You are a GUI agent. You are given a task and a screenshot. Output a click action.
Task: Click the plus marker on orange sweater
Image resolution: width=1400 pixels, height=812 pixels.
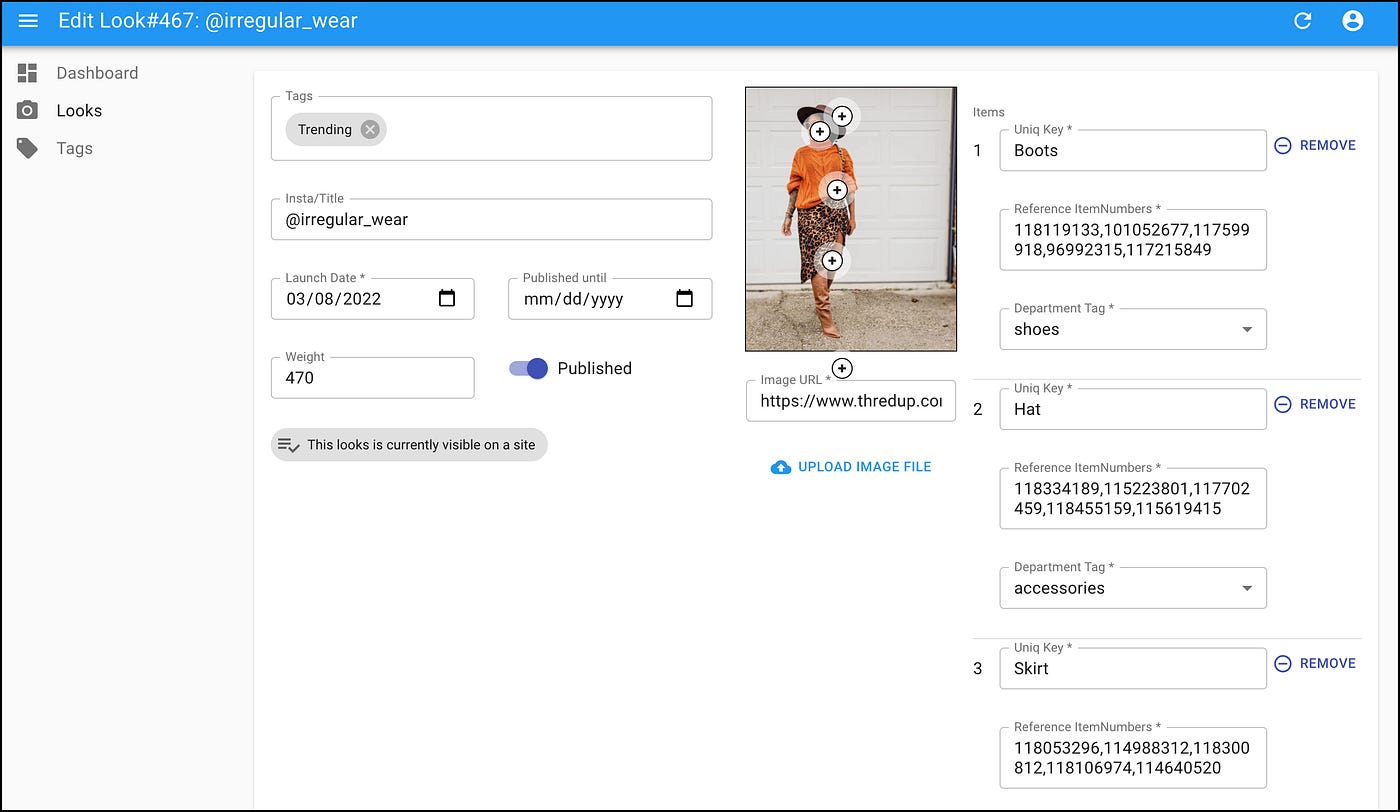(837, 190)
